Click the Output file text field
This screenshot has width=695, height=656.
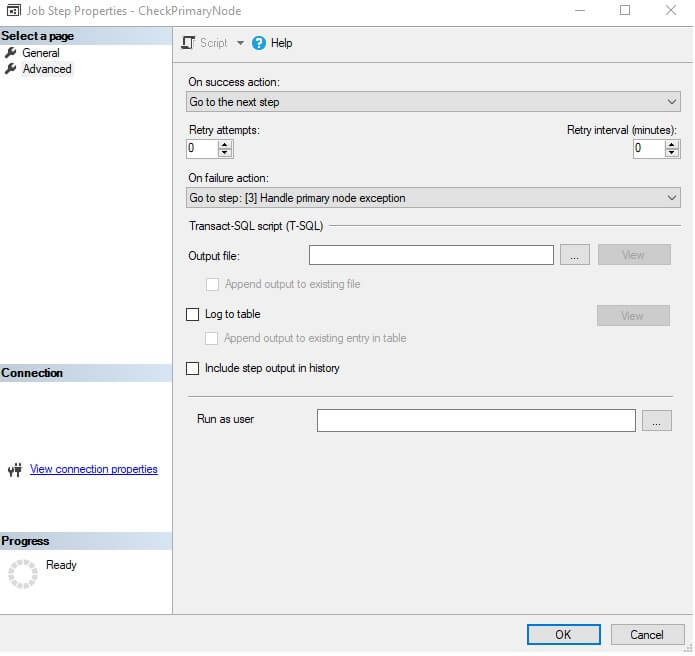tap(431, 255)
